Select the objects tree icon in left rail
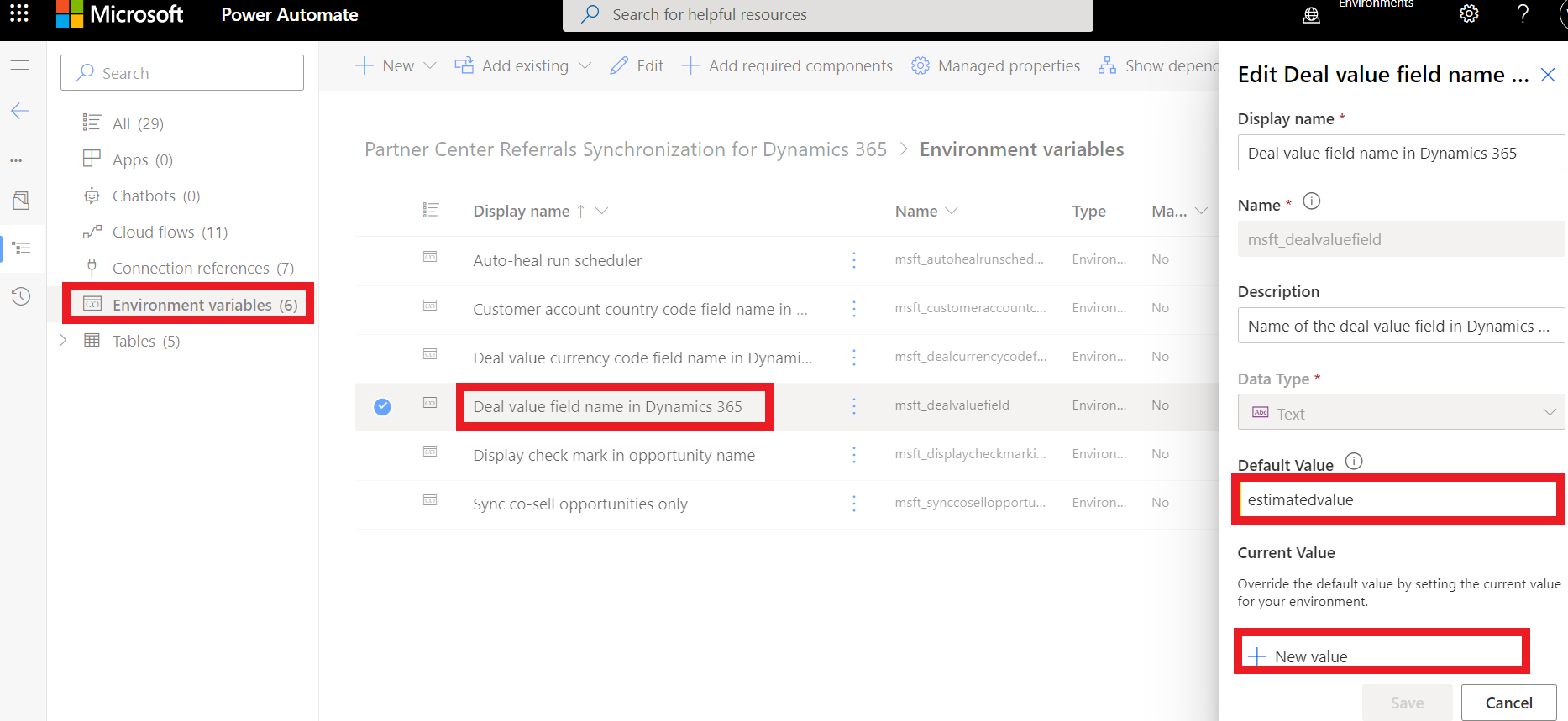The width and height of the screenshot is (1568, 721). point(22,248)
